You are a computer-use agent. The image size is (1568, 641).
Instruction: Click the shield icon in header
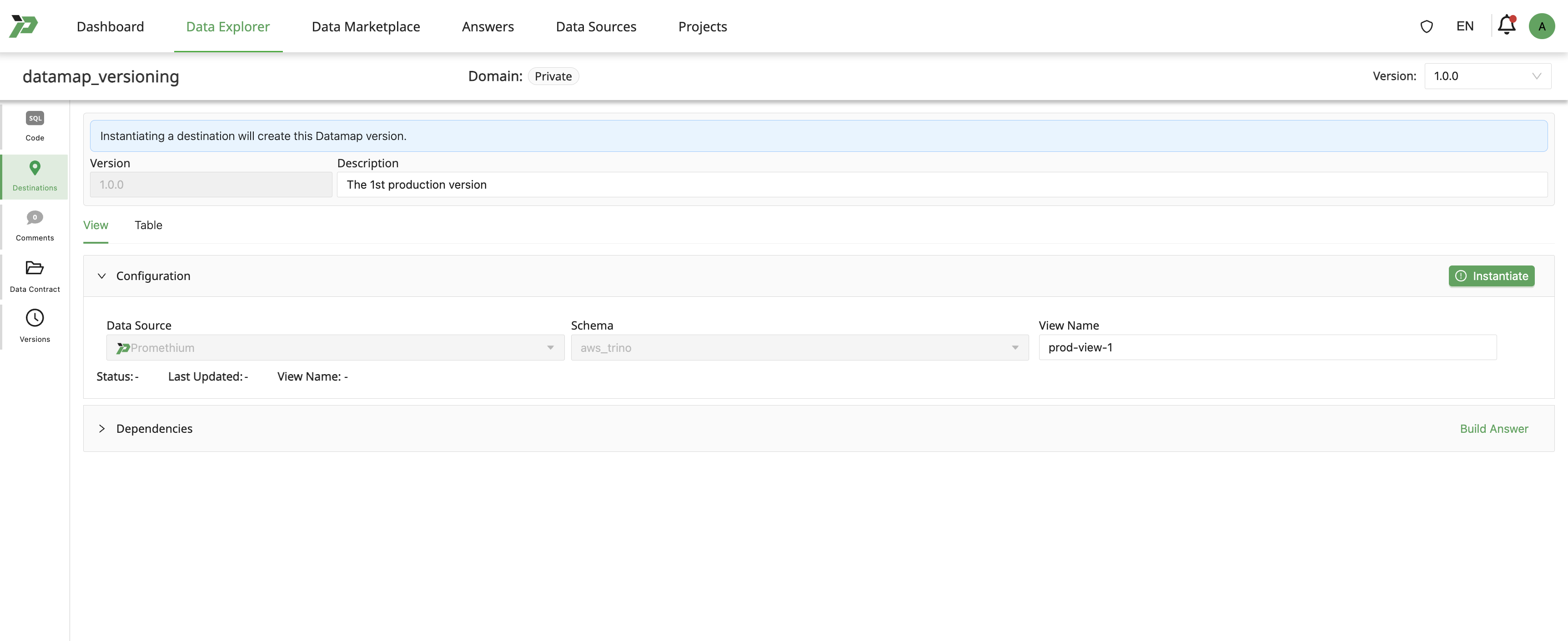[x=1426, y=26]
